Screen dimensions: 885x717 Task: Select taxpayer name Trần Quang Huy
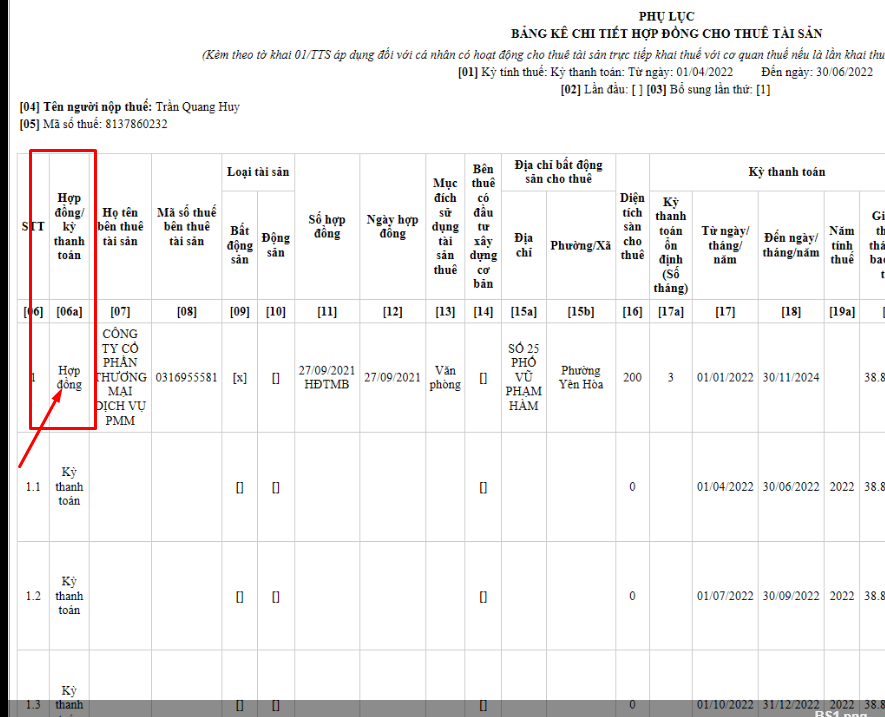(197, 107)
